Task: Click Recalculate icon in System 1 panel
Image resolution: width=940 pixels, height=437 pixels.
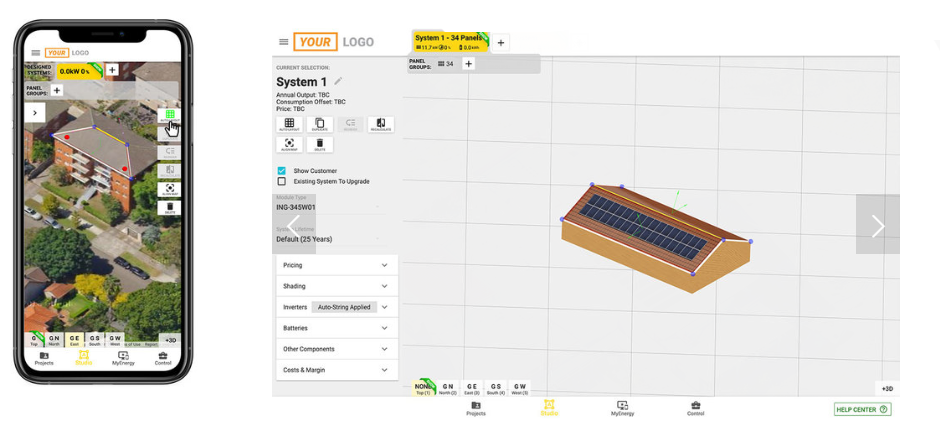Action: pyautogui.click(x=381, y=125)
